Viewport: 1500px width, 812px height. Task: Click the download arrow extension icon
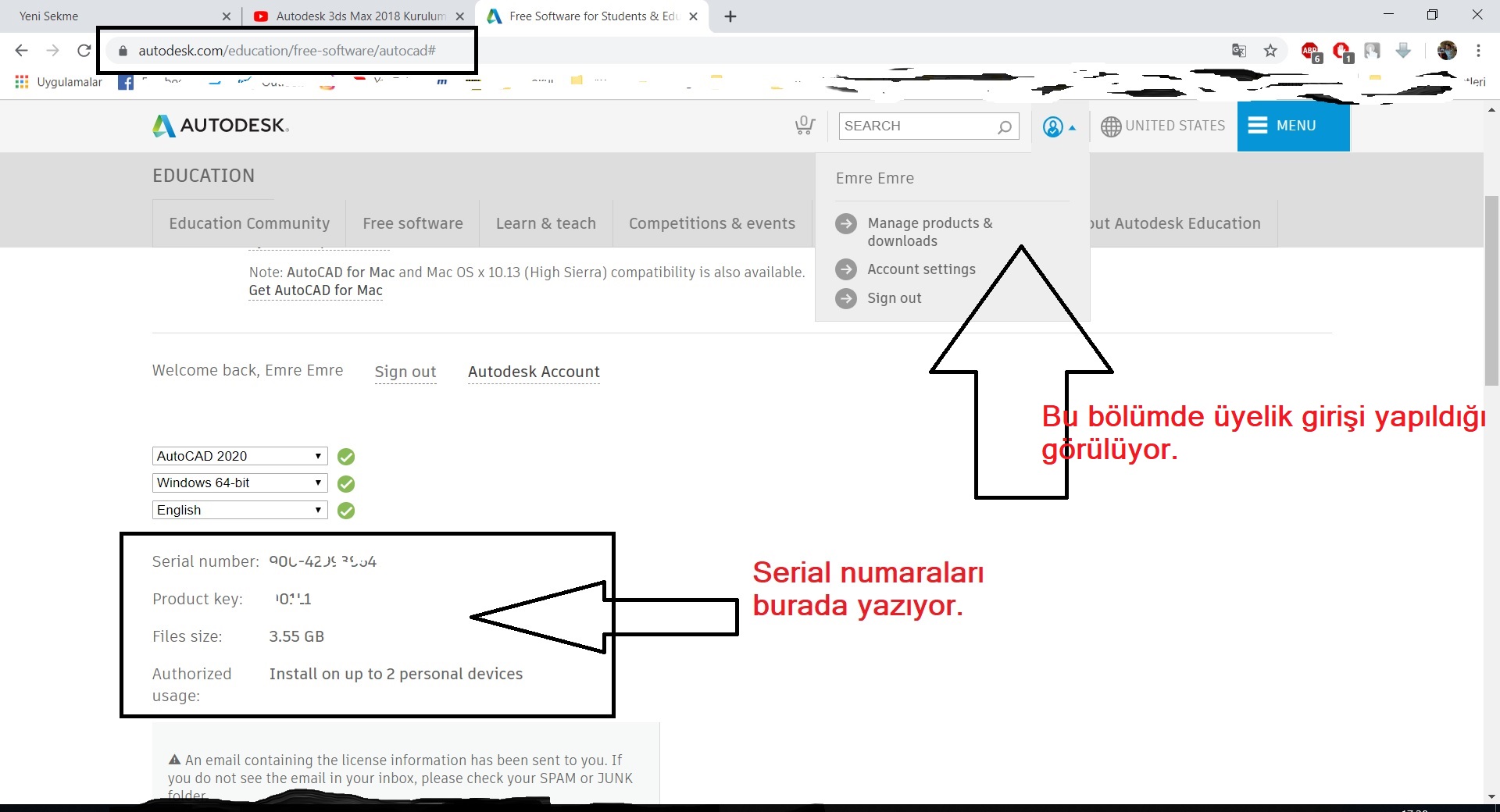click(x=1403, y=51)
